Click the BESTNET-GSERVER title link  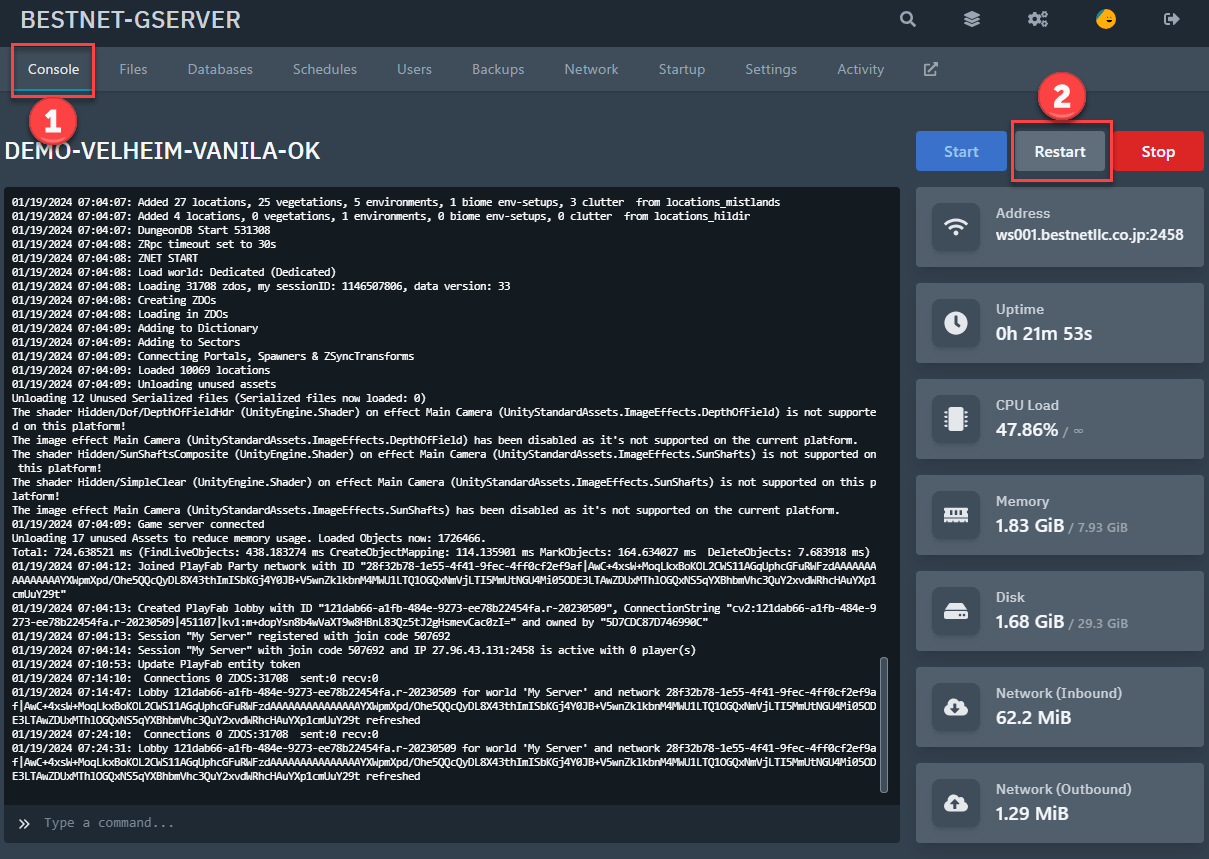[130, 19]
